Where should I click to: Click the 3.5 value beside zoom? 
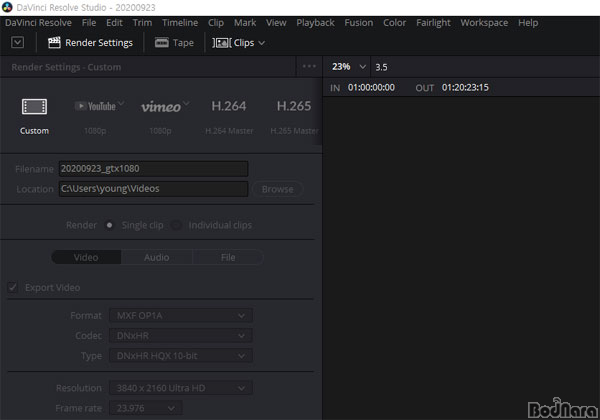tap(381, 67)
